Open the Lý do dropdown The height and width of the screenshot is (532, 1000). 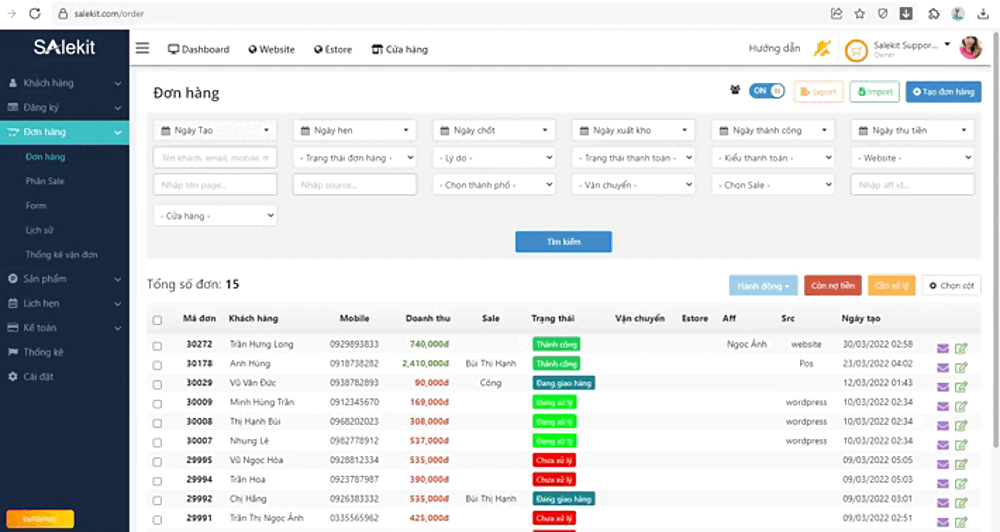[494, 158]
